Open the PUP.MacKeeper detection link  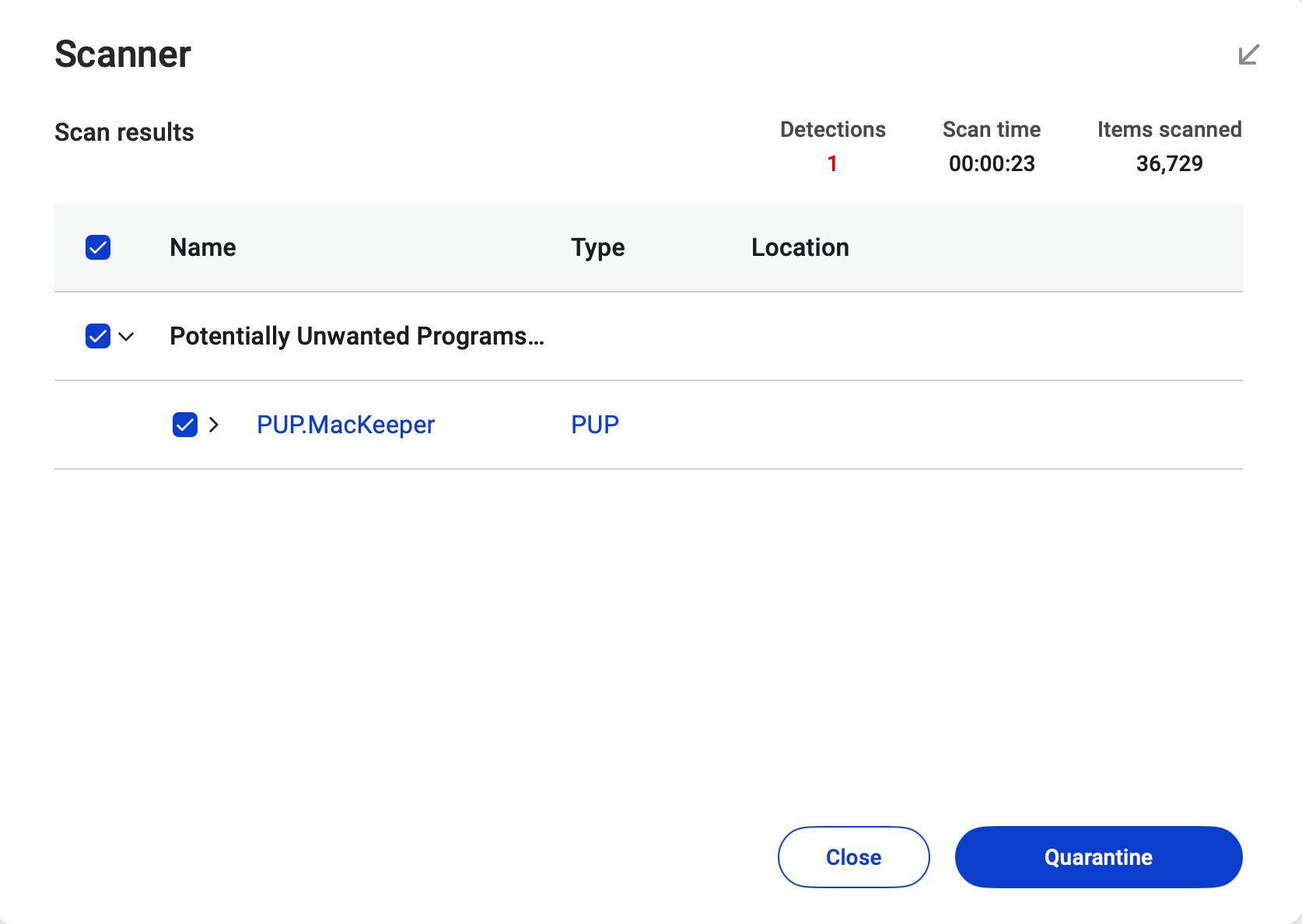click(345, 425)
